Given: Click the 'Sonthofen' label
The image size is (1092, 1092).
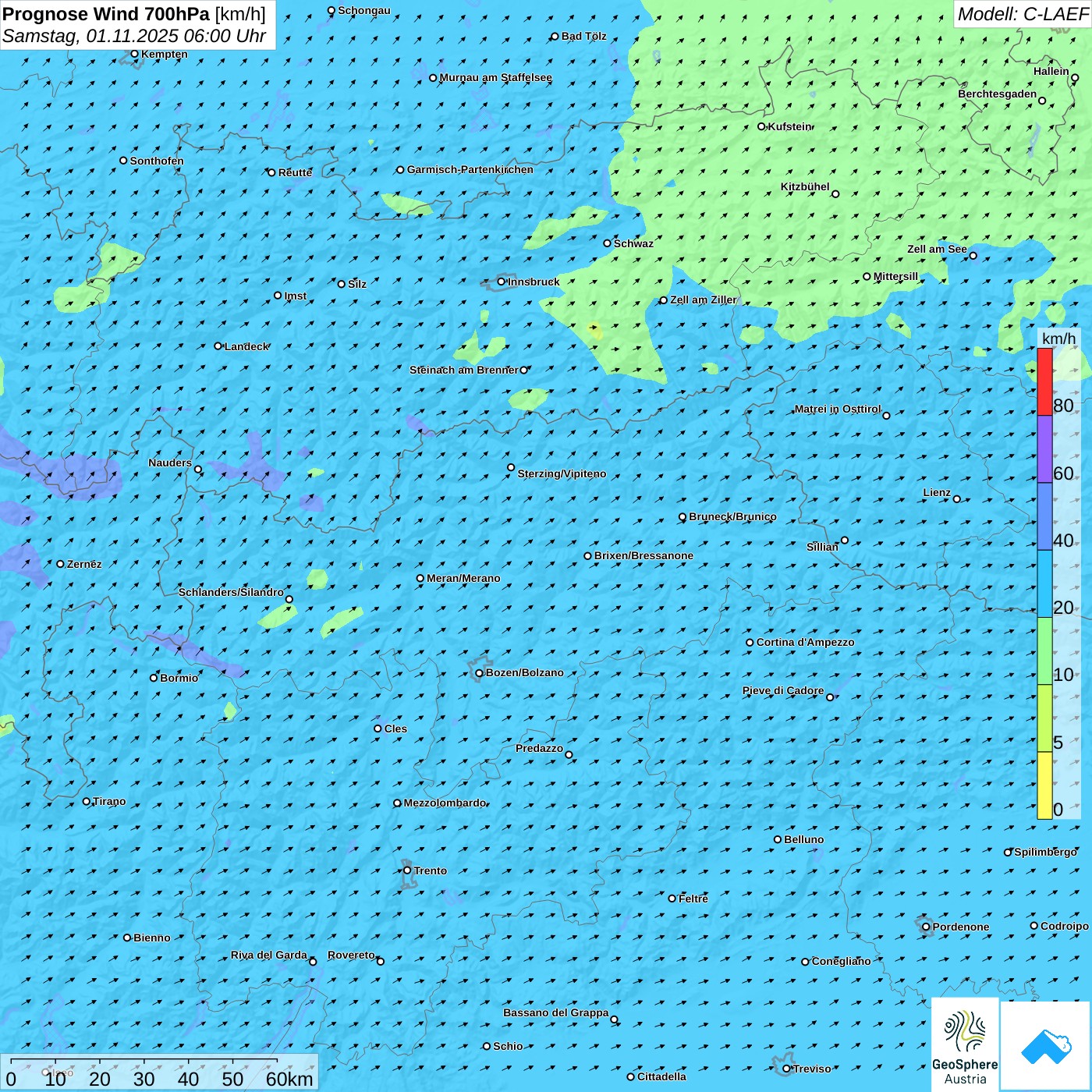Looking at the screenshot, I should (x=157, y=161).
